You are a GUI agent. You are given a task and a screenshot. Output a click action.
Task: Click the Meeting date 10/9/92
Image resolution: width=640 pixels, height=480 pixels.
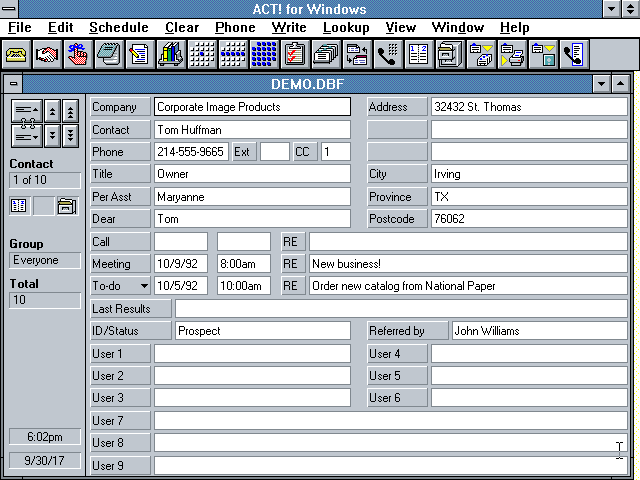tap(181, 264)
